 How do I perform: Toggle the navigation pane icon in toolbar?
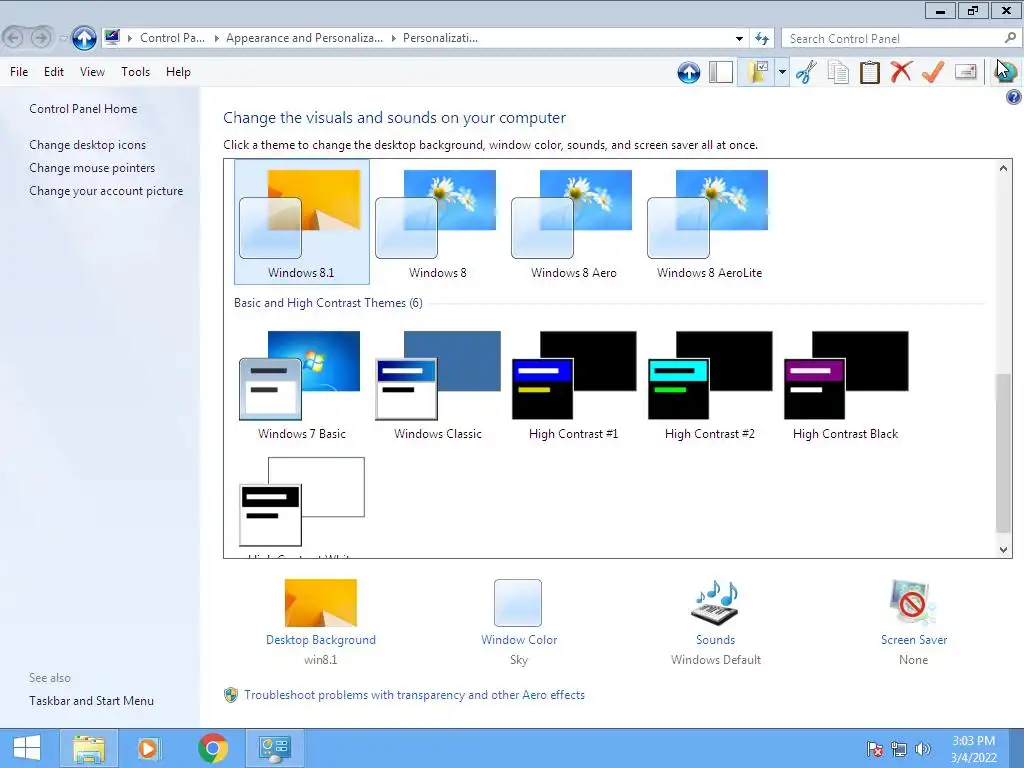click(x=721, y=72)
